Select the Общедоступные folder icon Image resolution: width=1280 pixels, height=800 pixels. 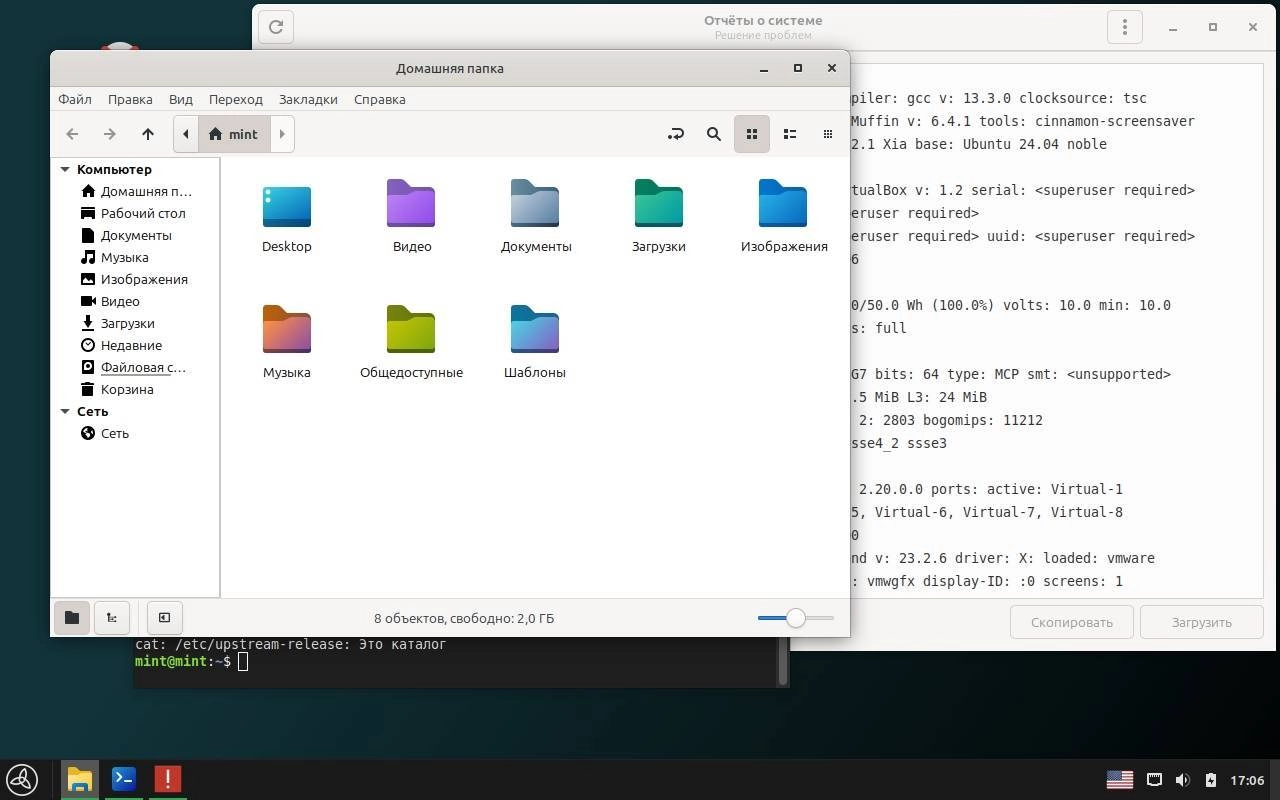[411, 329]
